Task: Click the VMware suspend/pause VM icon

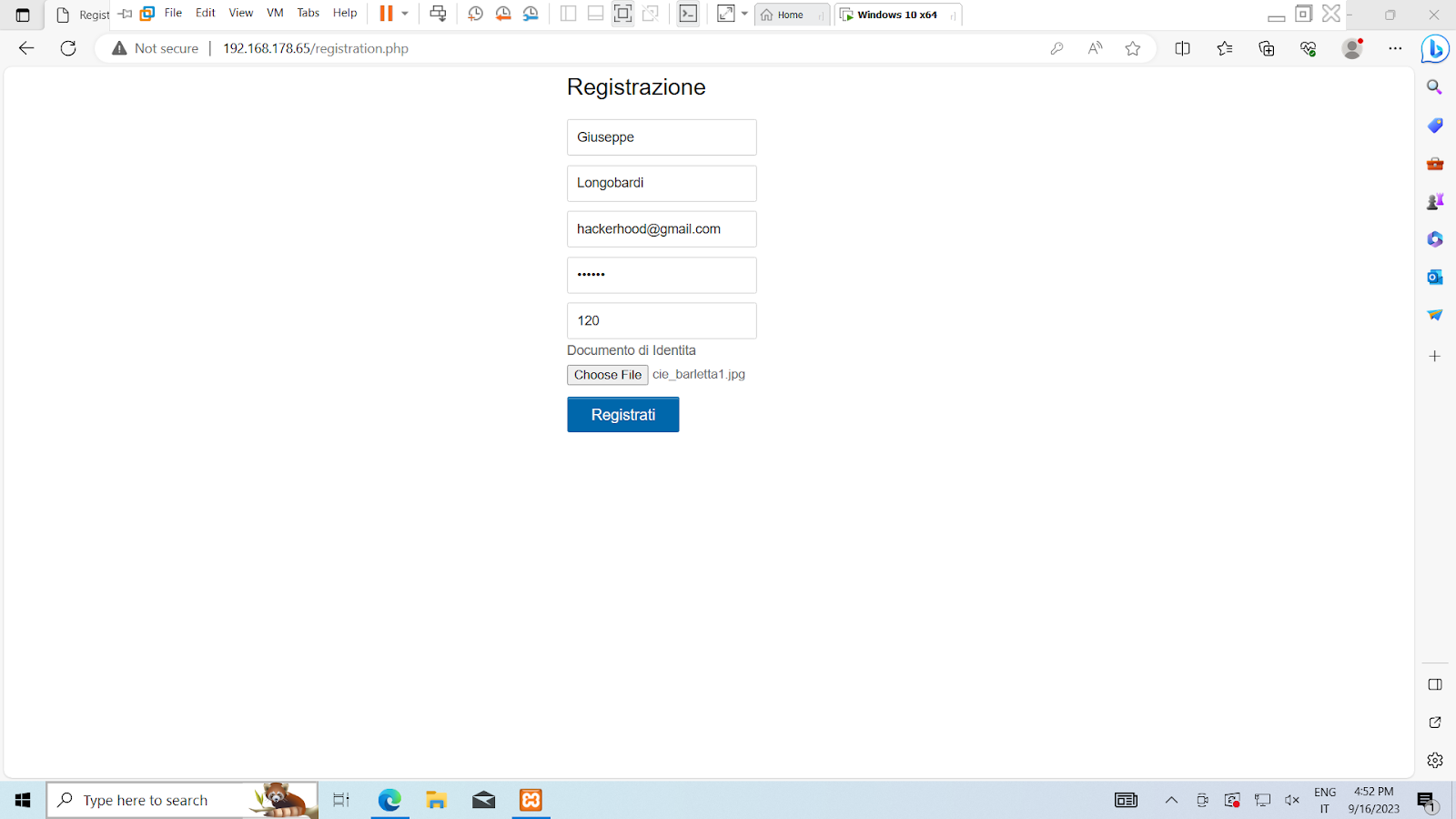Action: coord(386,14)
